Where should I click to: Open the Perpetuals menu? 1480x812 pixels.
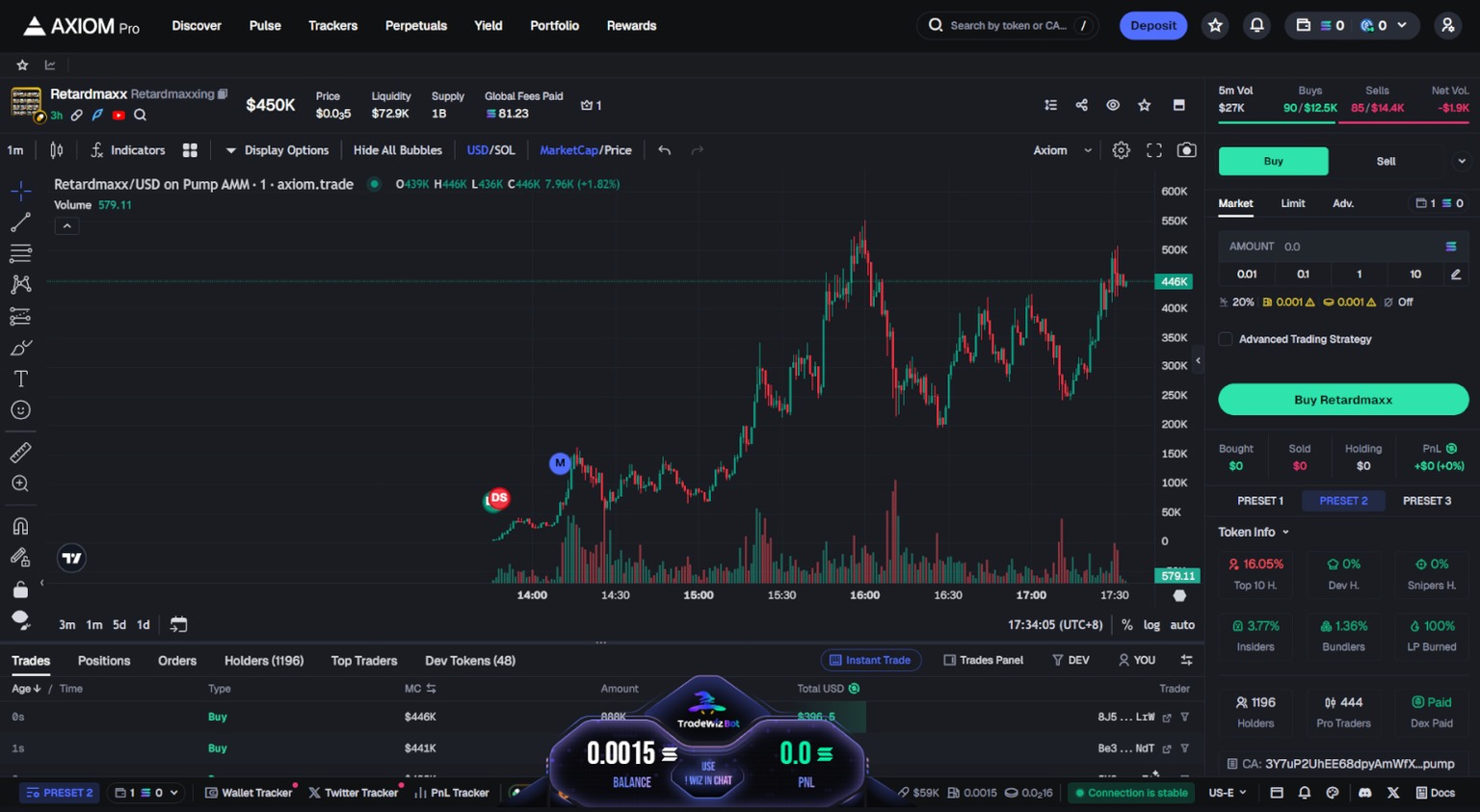(415, 26)
